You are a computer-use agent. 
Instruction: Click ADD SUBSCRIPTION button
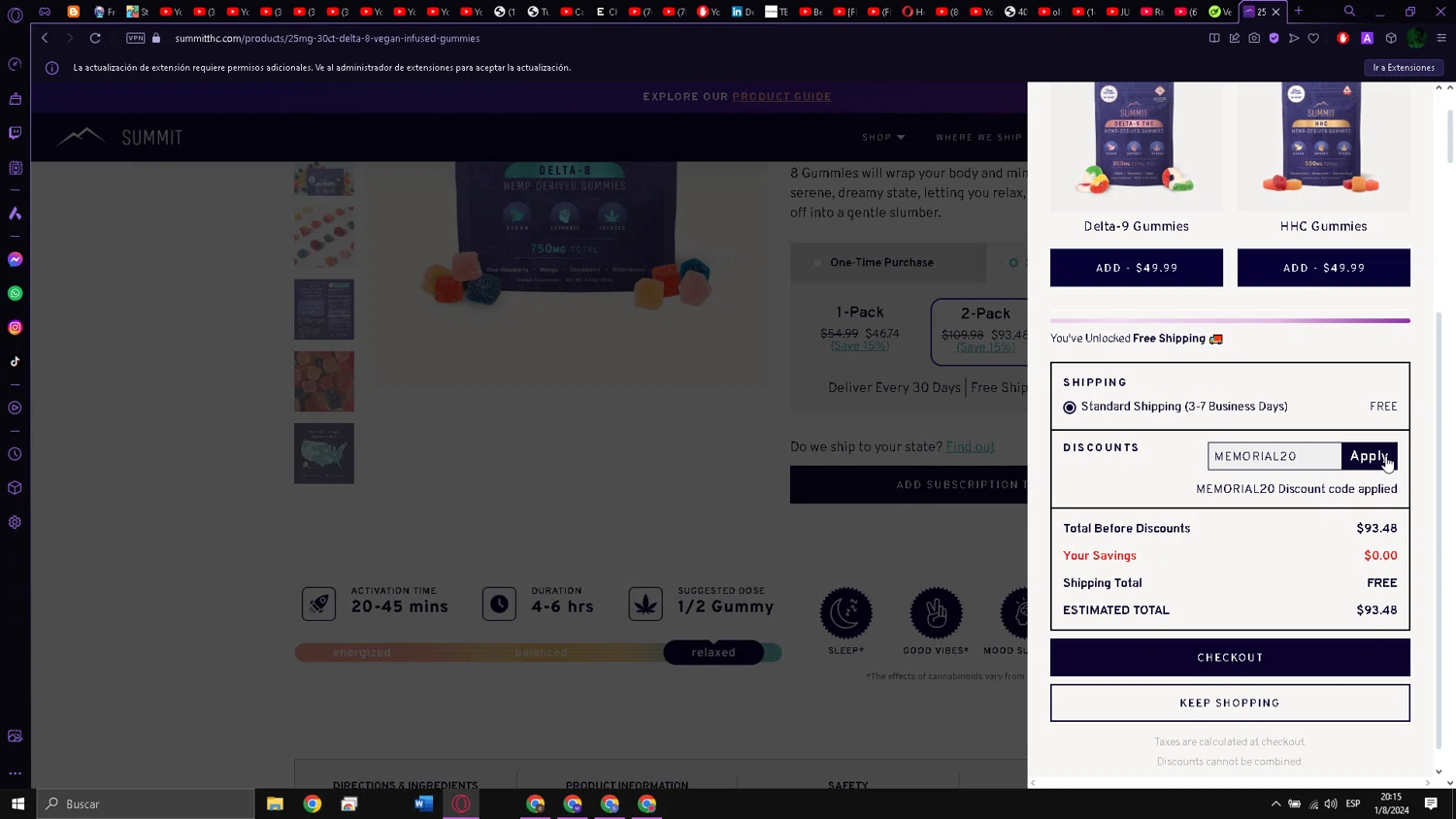tap(909, 484)
